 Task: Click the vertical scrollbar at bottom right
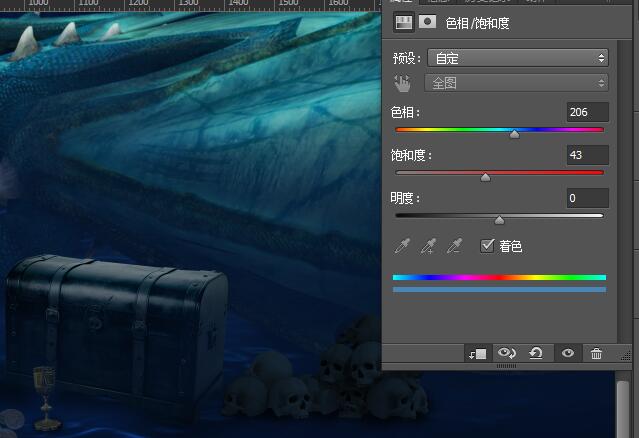(x=623, y=407)
